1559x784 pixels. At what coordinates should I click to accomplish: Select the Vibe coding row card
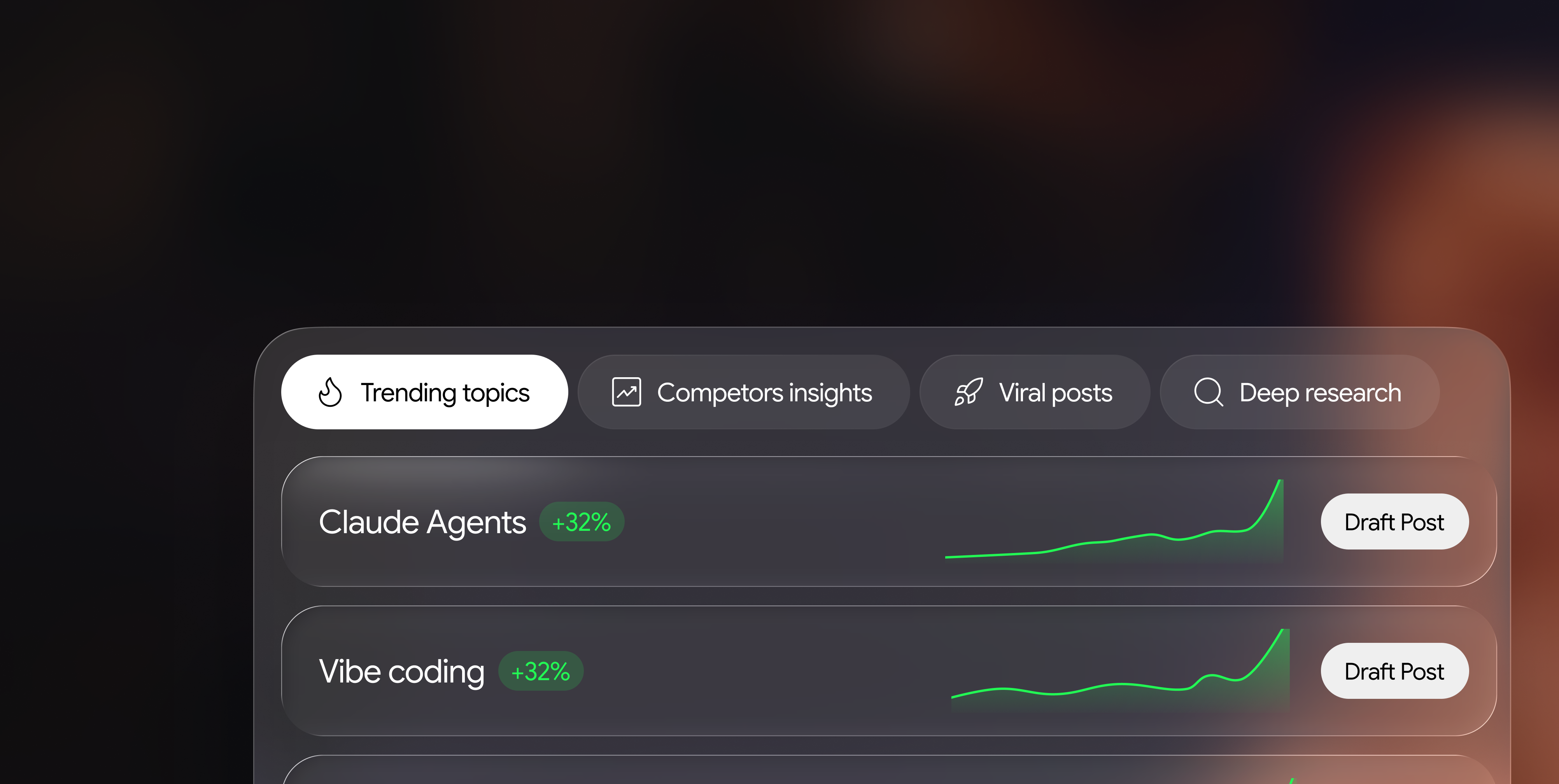[x=889, y=671]
